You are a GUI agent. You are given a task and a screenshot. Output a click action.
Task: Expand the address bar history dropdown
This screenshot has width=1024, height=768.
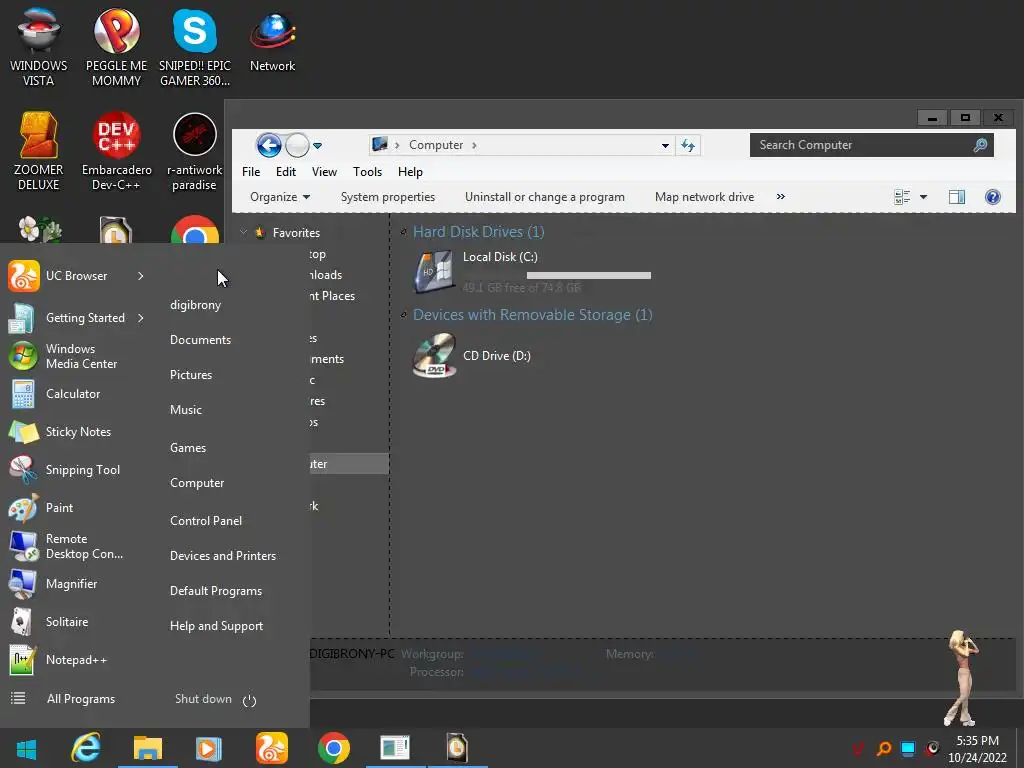click(665, 146)
